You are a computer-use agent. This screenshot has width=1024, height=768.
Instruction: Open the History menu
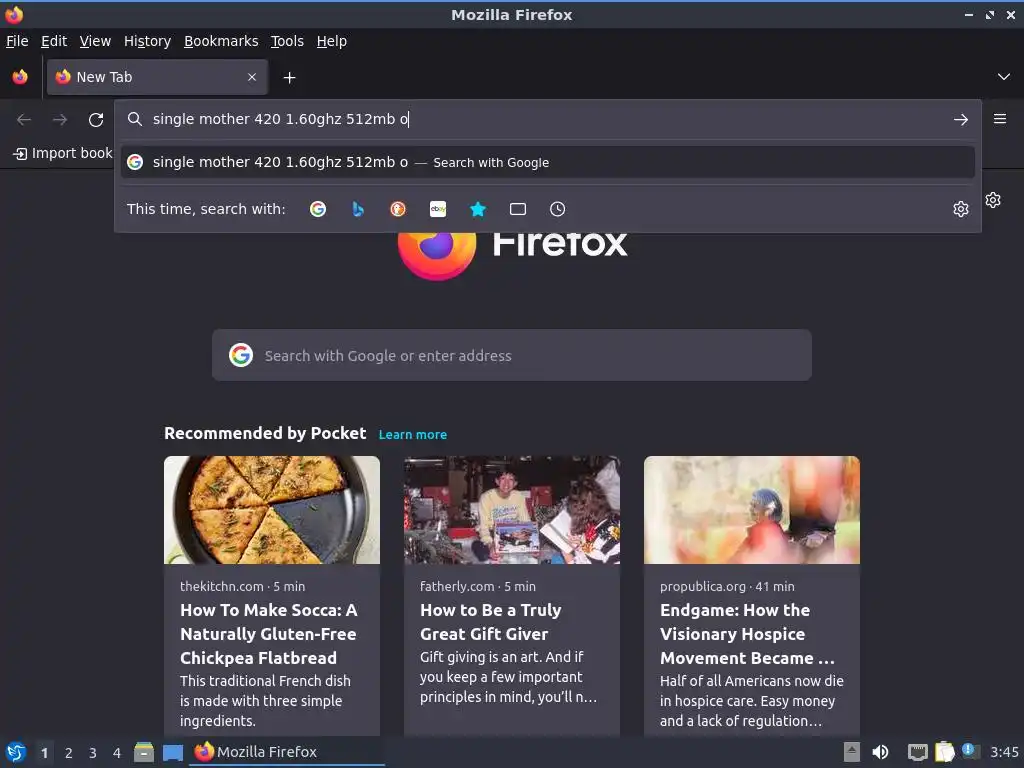pyautogui.click(x=148, y=41)
